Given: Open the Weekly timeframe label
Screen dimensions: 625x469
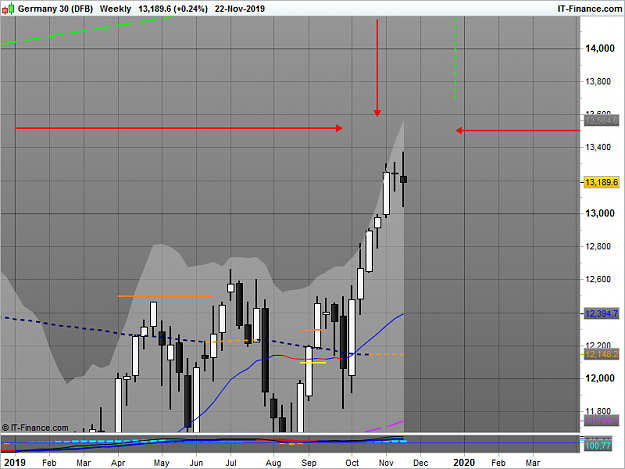Looking at the screenshot, I should click(115, 9).
